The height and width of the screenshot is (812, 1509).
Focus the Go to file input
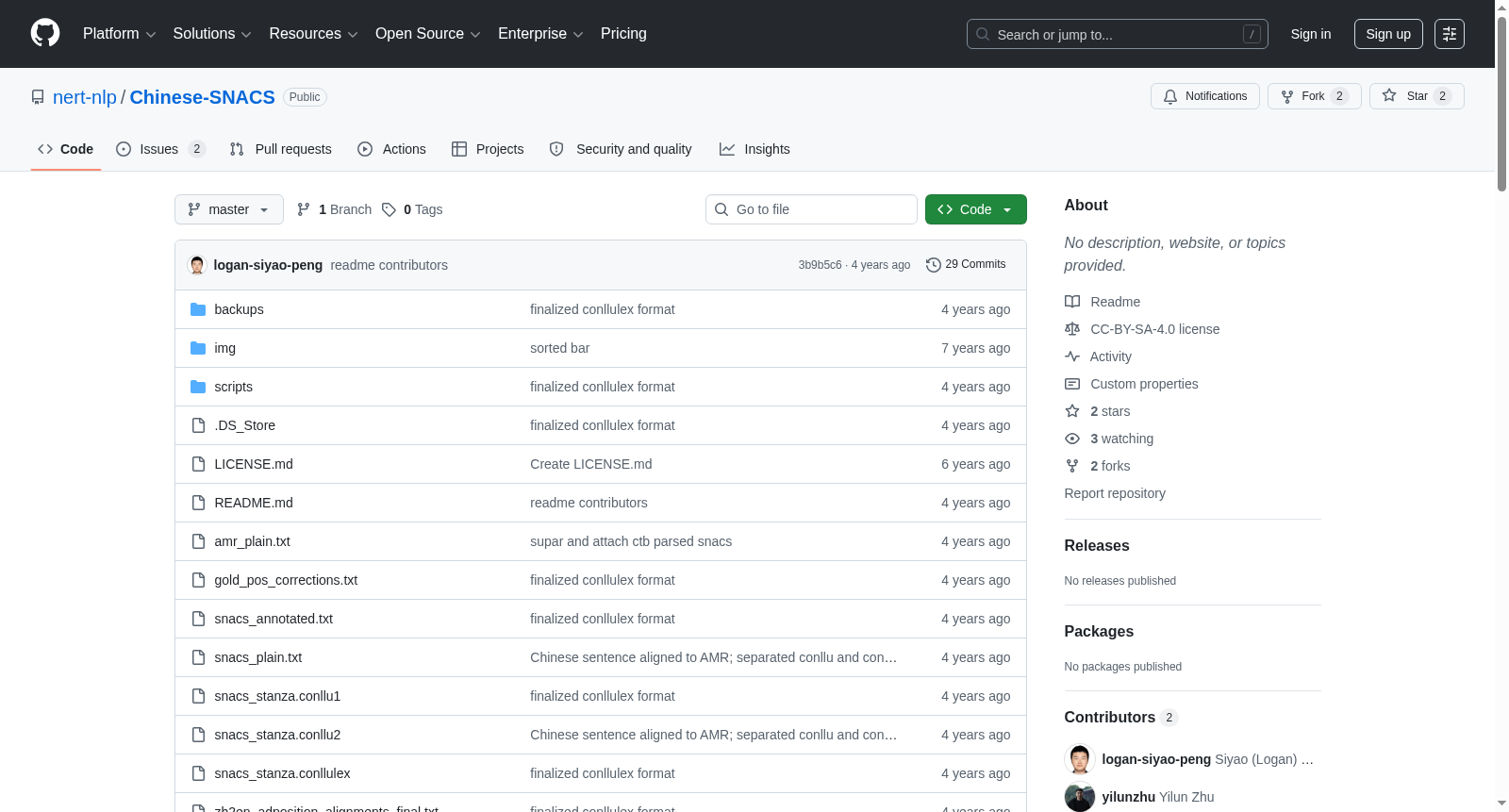[x=811, y=209]
